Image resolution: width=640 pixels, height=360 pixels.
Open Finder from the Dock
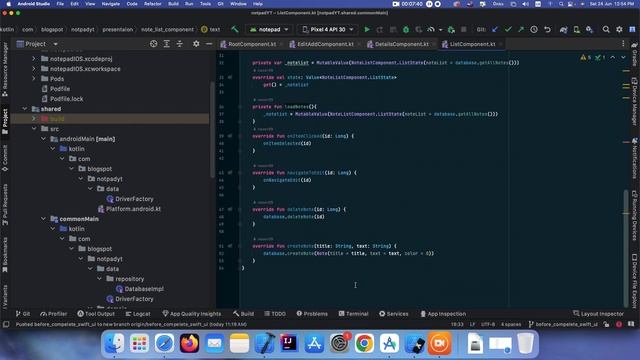(x=114, y=343)
